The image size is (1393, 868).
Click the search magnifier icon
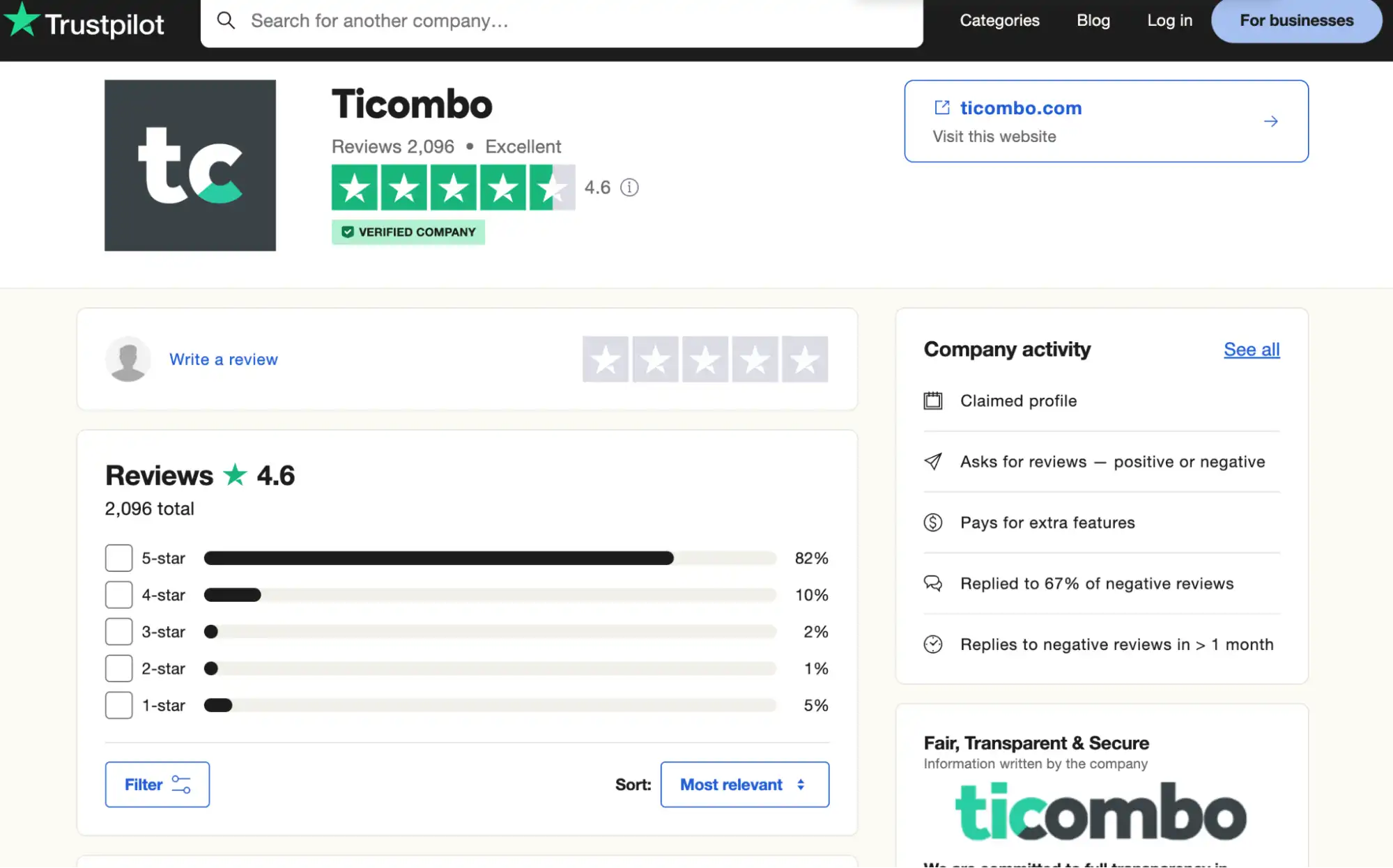click(226, 21)
